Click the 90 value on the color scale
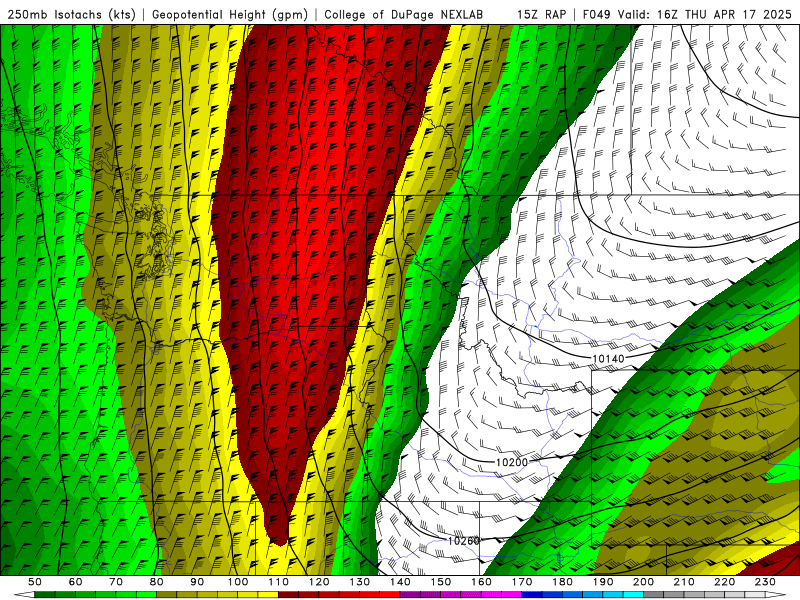 (197, 582)
